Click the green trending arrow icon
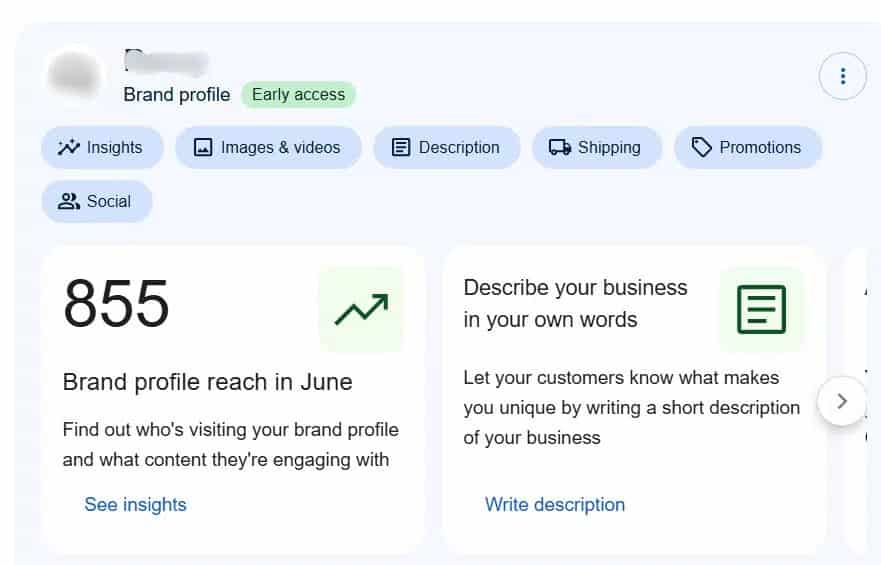The image size is (881, 565). click(x=361, y=309)
